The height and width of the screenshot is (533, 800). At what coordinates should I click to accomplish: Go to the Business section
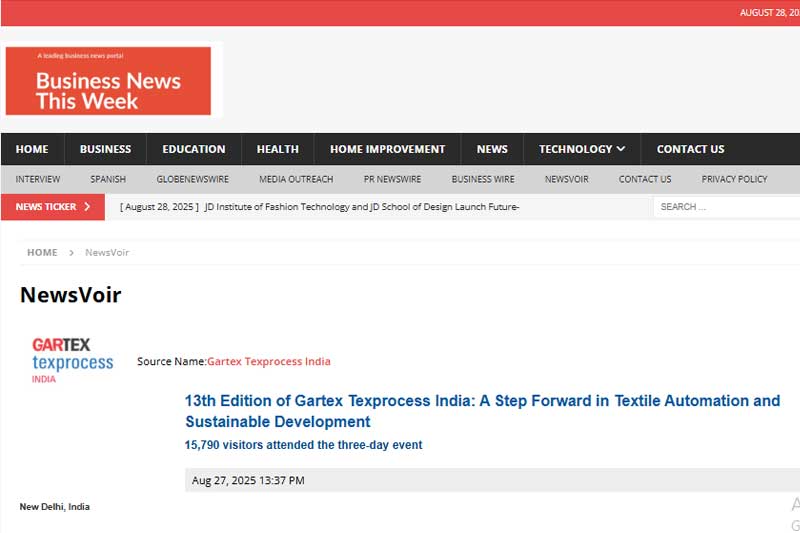(105, 149)
